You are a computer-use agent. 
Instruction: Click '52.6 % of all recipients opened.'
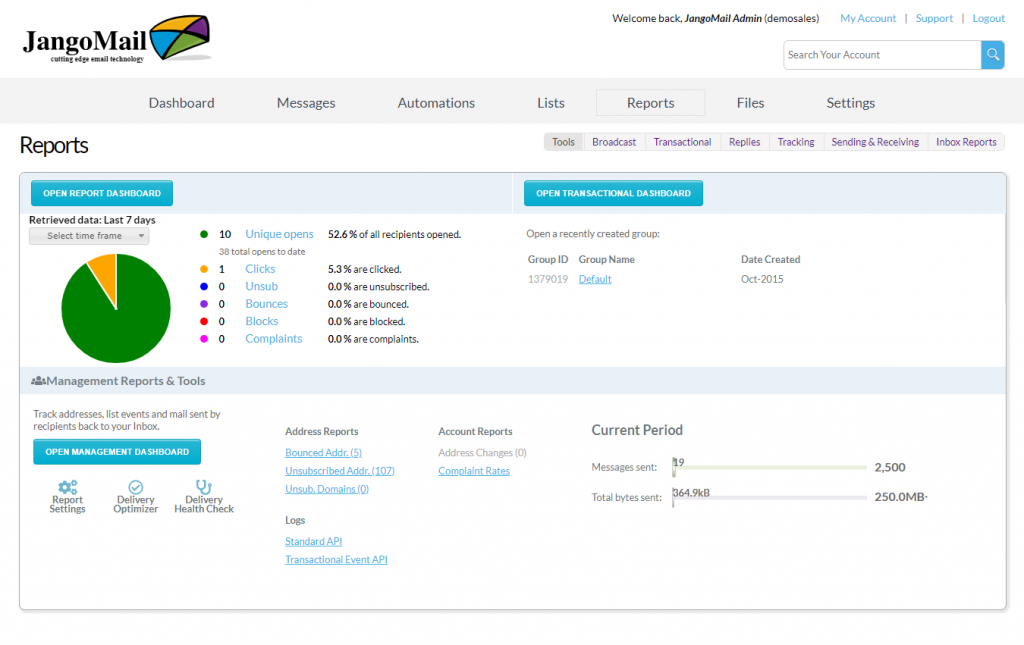[394, 234]
